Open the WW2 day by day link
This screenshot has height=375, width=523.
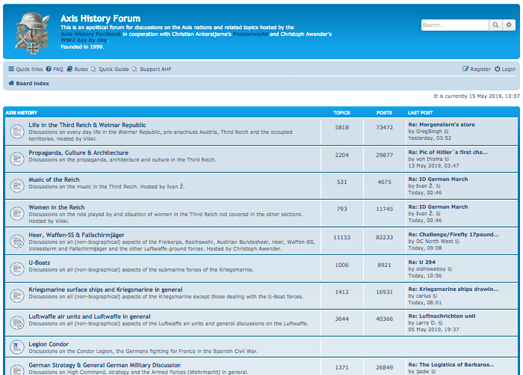[x=84, y=40]
